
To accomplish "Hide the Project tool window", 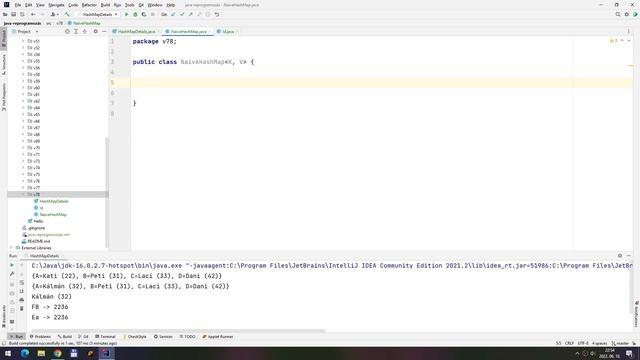I will coord(104,31).
